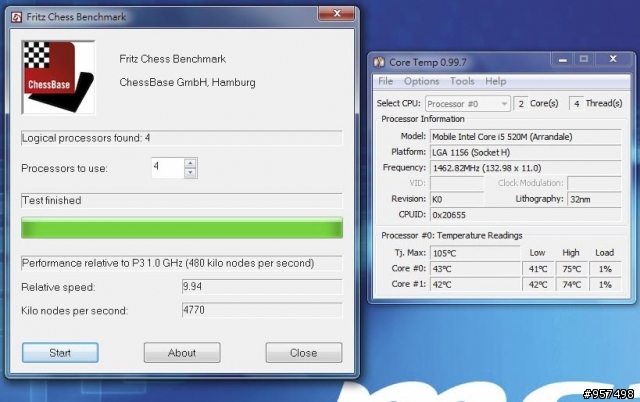Viewport: 640px width, 402px height.
Task: Click the Tj. Max value 105°C
Action: (x=476, y=253)
